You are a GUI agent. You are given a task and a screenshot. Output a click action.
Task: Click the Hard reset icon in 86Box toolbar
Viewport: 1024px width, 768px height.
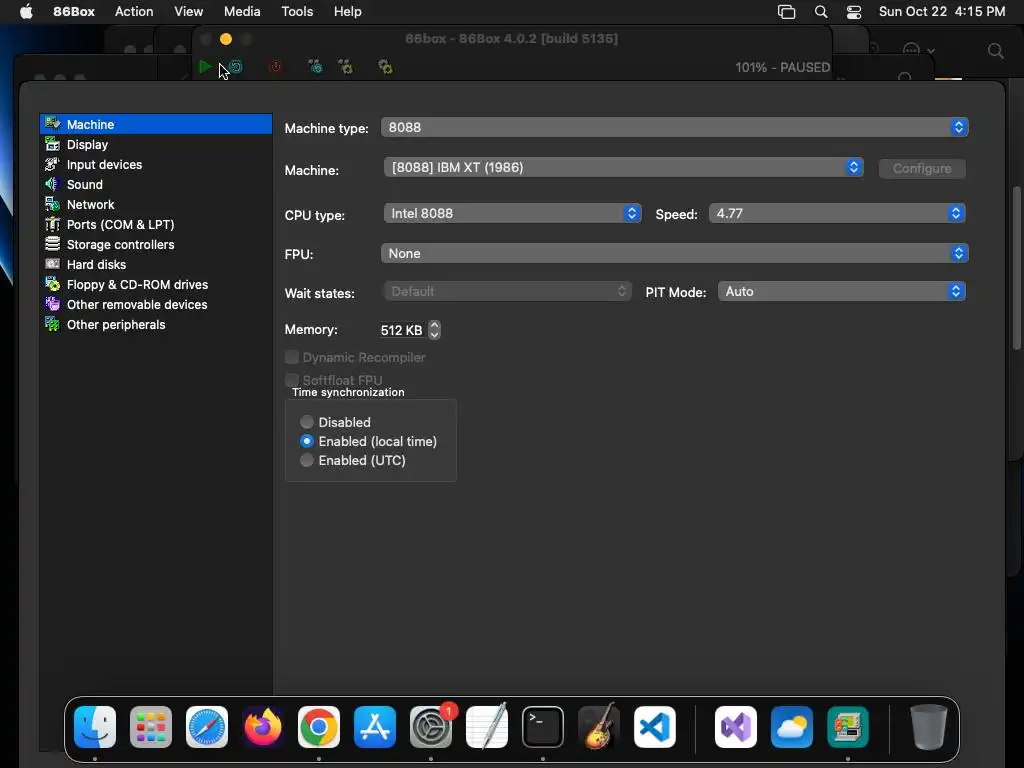236,67
